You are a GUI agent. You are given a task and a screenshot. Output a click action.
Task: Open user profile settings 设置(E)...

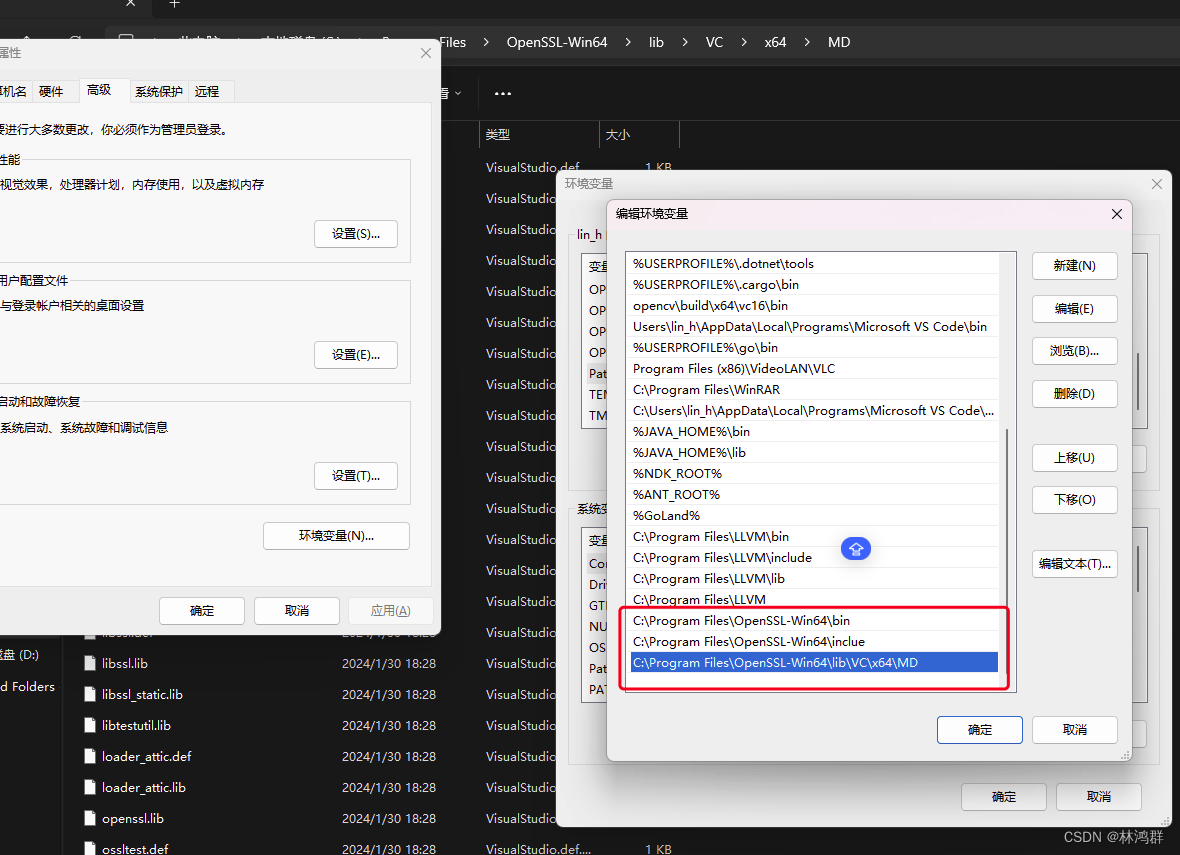[356, 354]
